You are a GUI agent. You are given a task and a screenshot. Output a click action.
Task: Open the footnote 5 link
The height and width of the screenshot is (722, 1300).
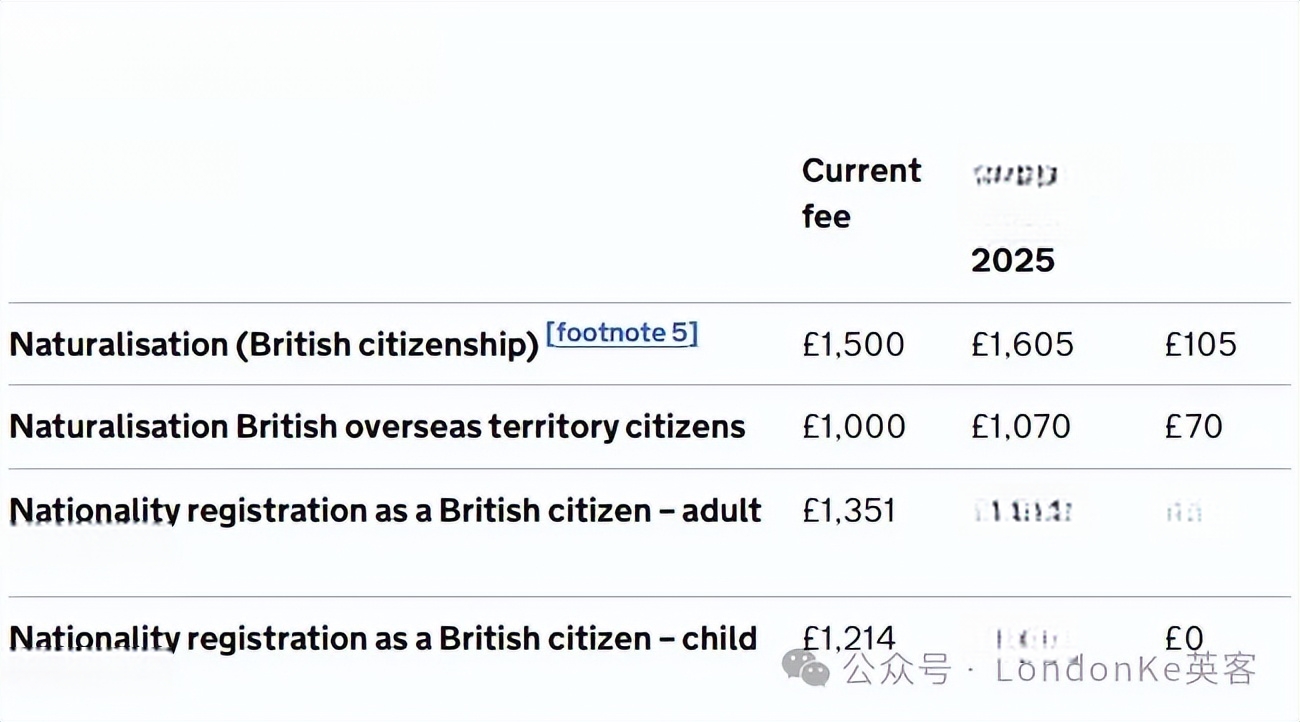622,333
